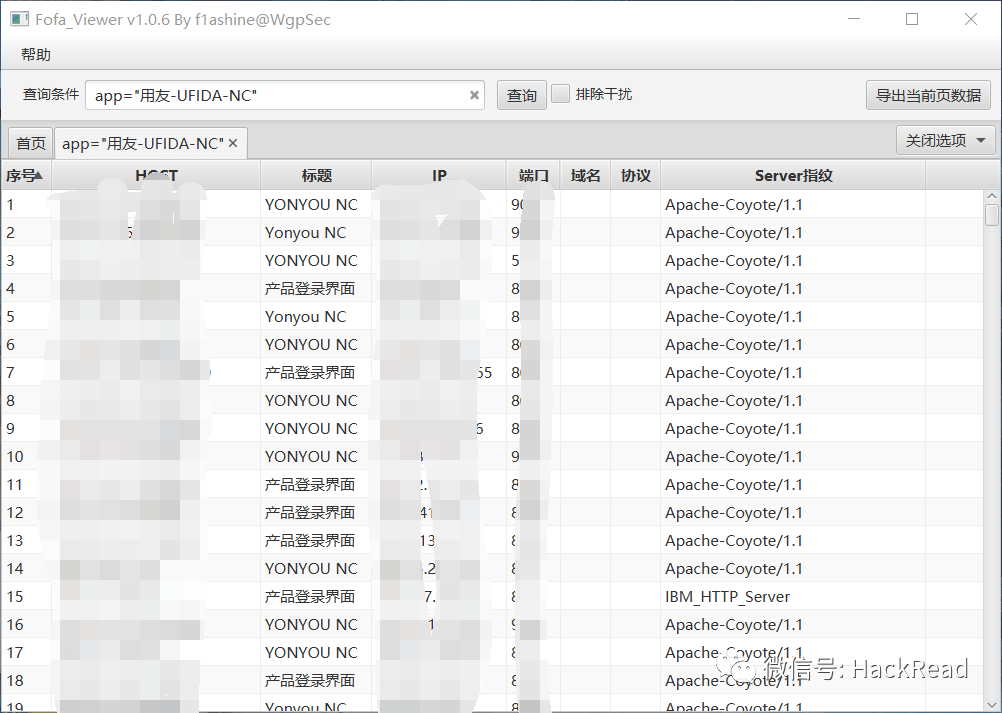Open the 帮助 menu
This screenshot has width=1002, height=713.
click(35, 54)
